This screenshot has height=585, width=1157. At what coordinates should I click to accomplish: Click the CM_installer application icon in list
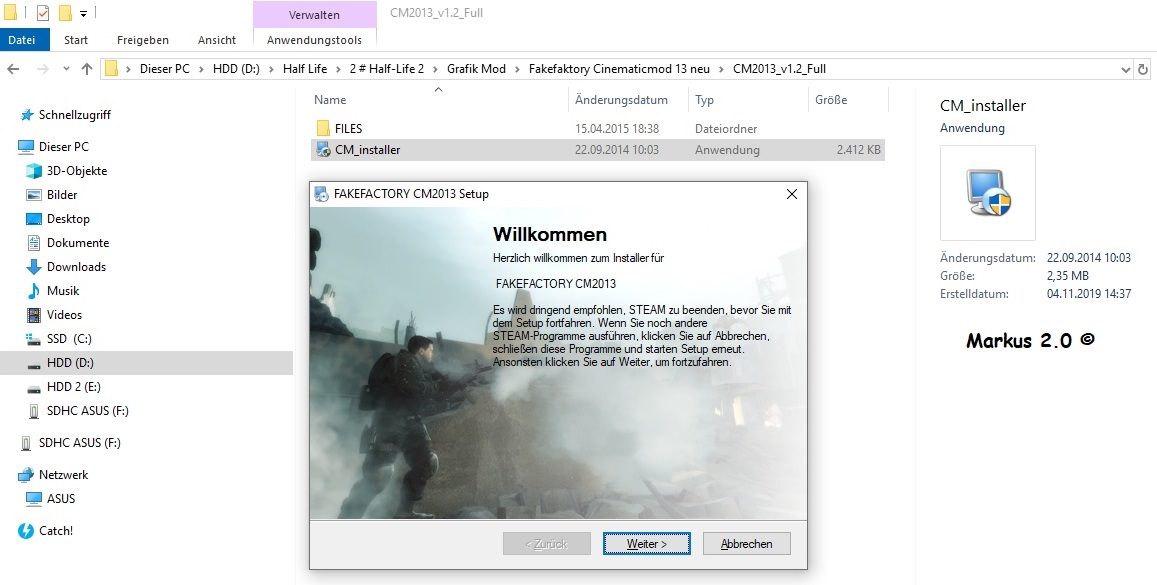(322, 150)
